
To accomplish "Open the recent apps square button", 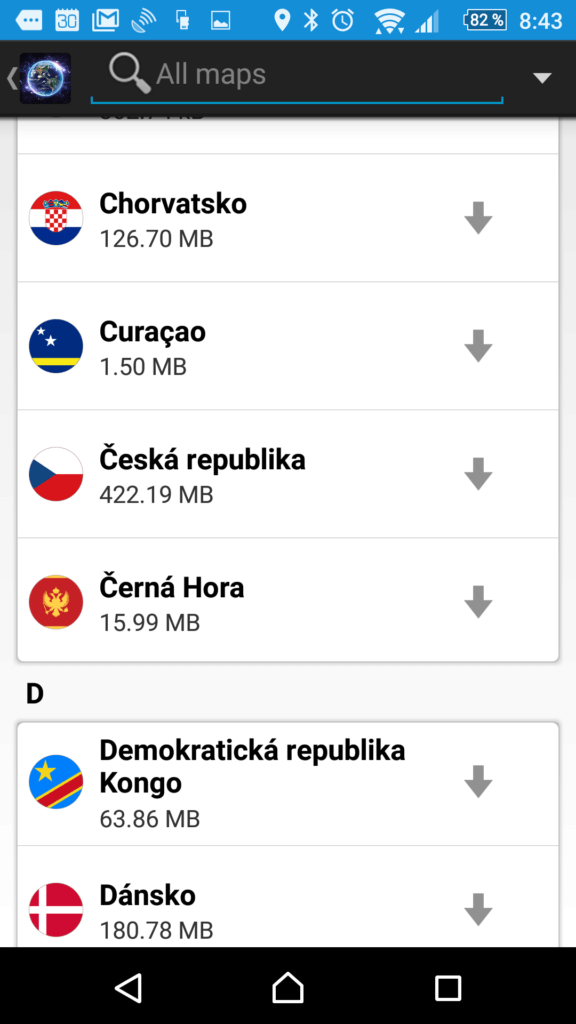I will tap(448, 987).
